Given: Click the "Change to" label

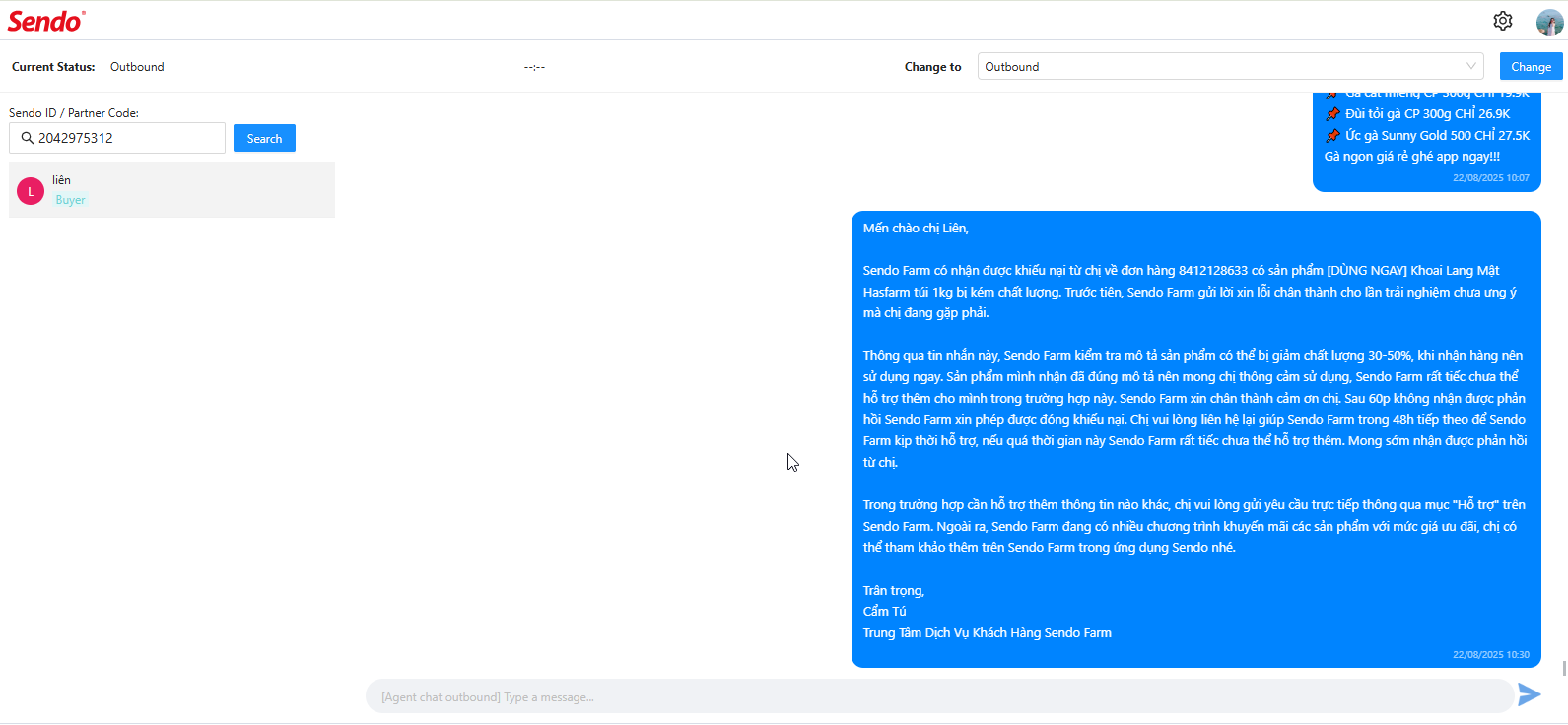Looking at the screenshot, I should pos(932,67).
